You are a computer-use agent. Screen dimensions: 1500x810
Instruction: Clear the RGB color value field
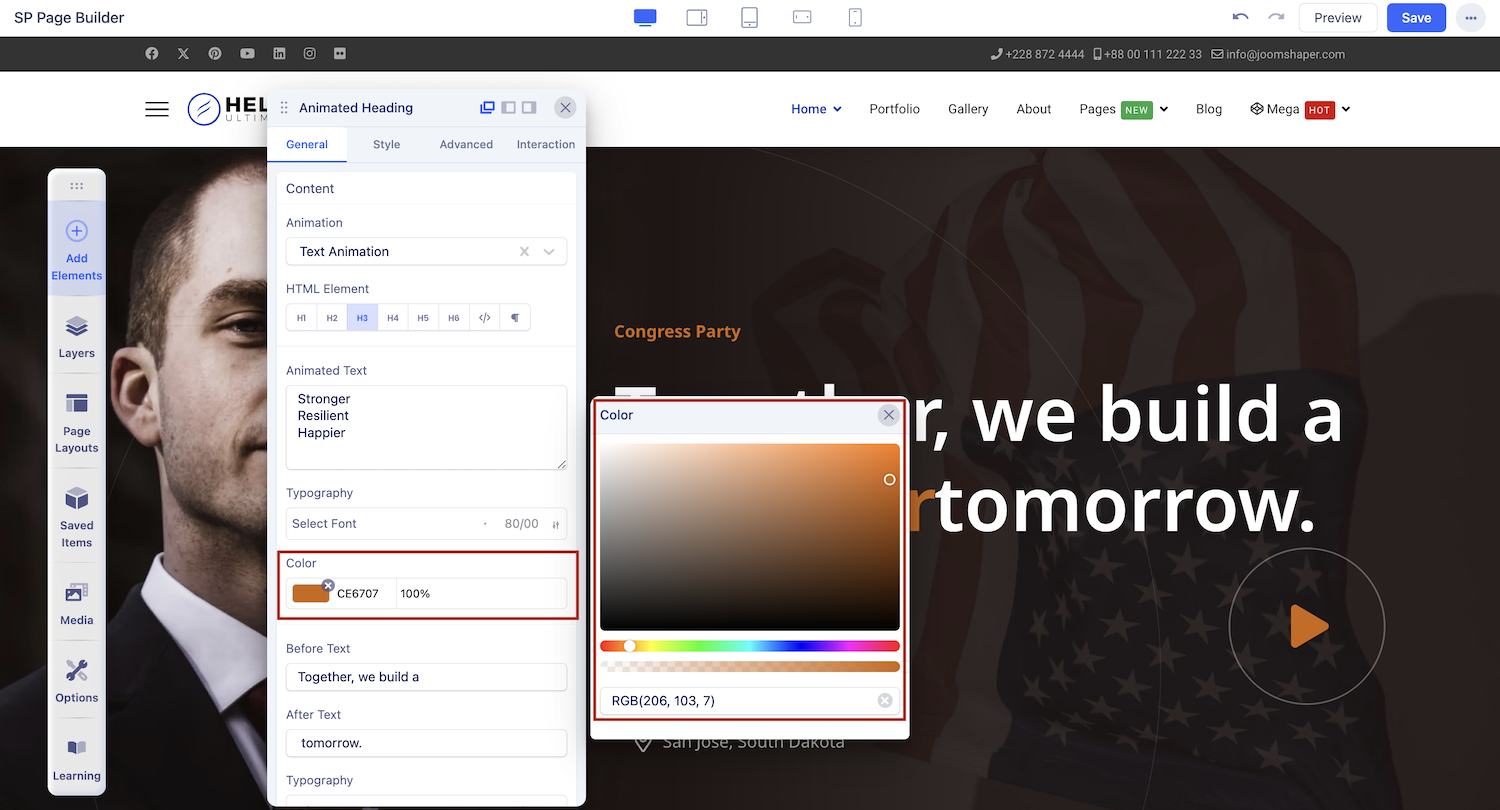point(885,700)
